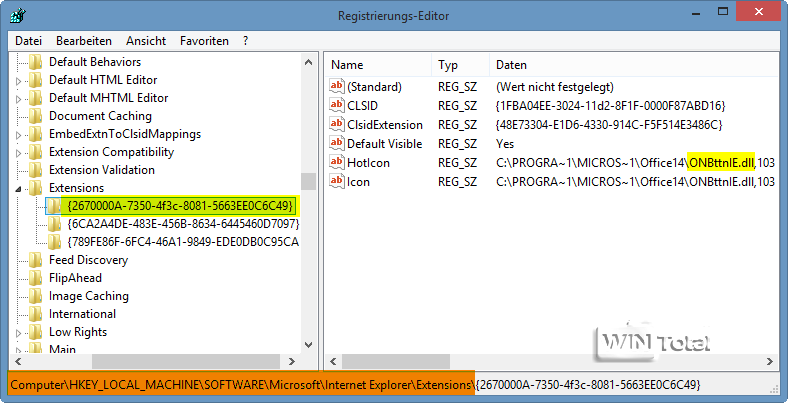Click the values pane scroll right arrow
The height and width of the screenshot is (403, 788).
[x=770, y=361]
